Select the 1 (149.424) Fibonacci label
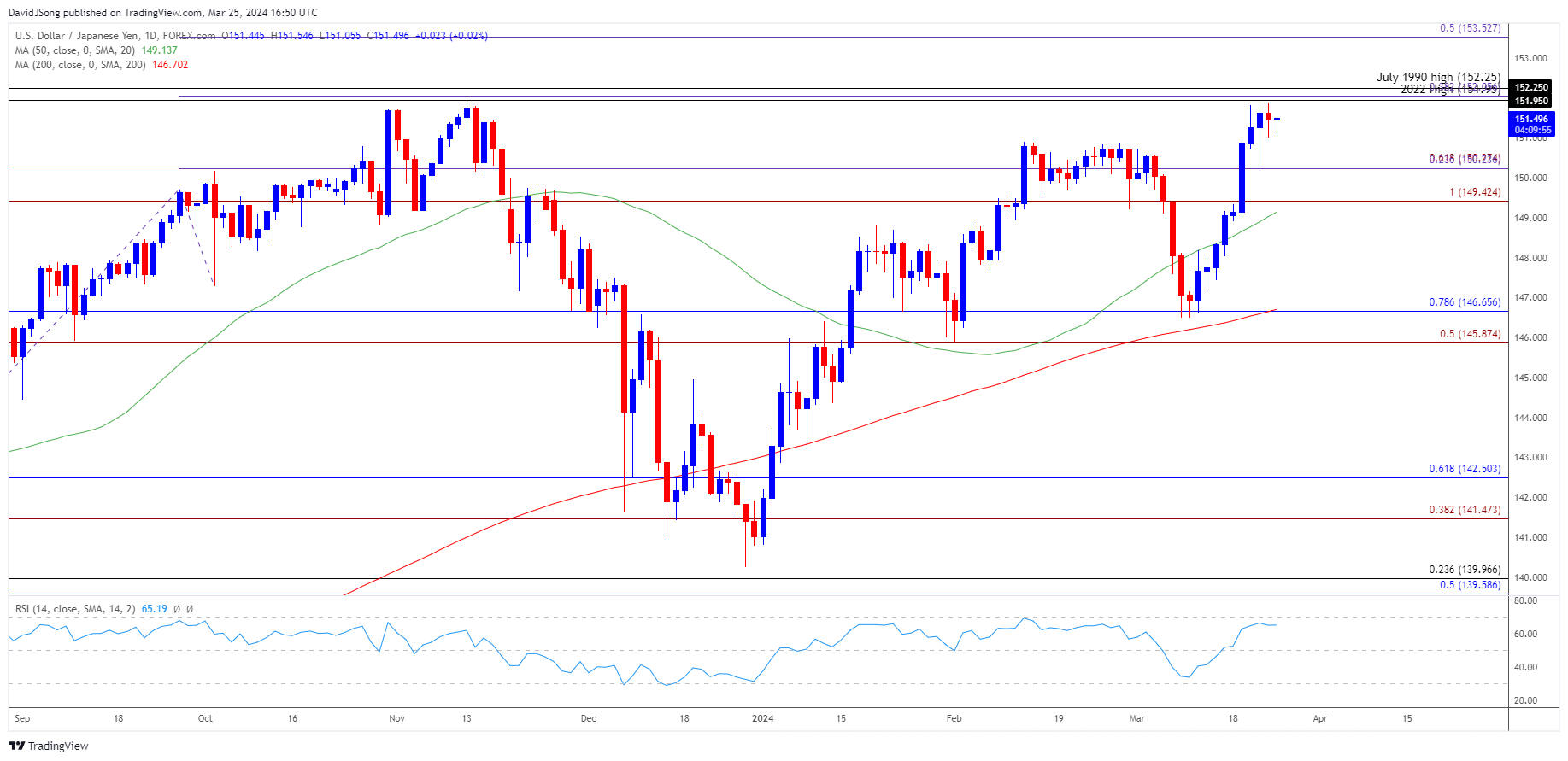Viewport: 1568px width, 761px height. click(1475, 192)
